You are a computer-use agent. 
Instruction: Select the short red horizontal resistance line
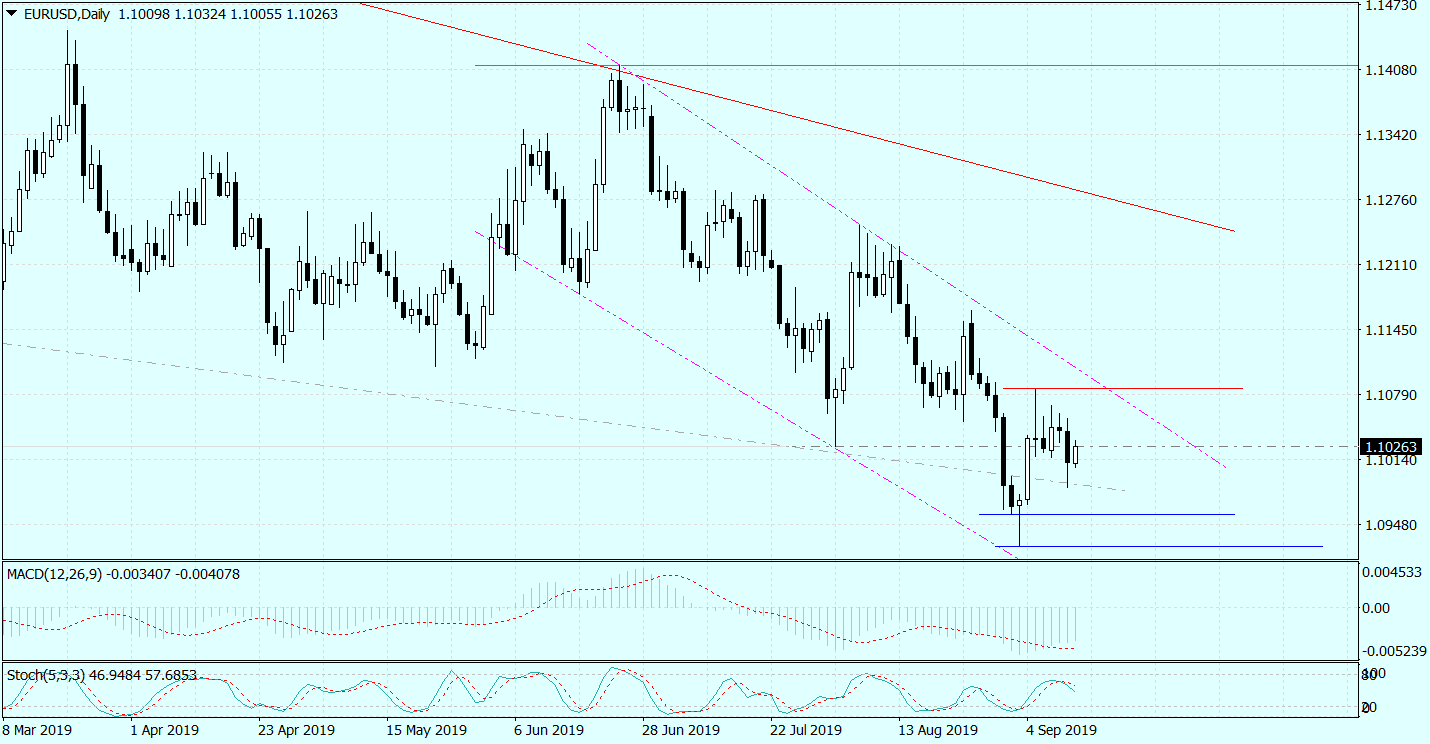[x=1123, y=388]
